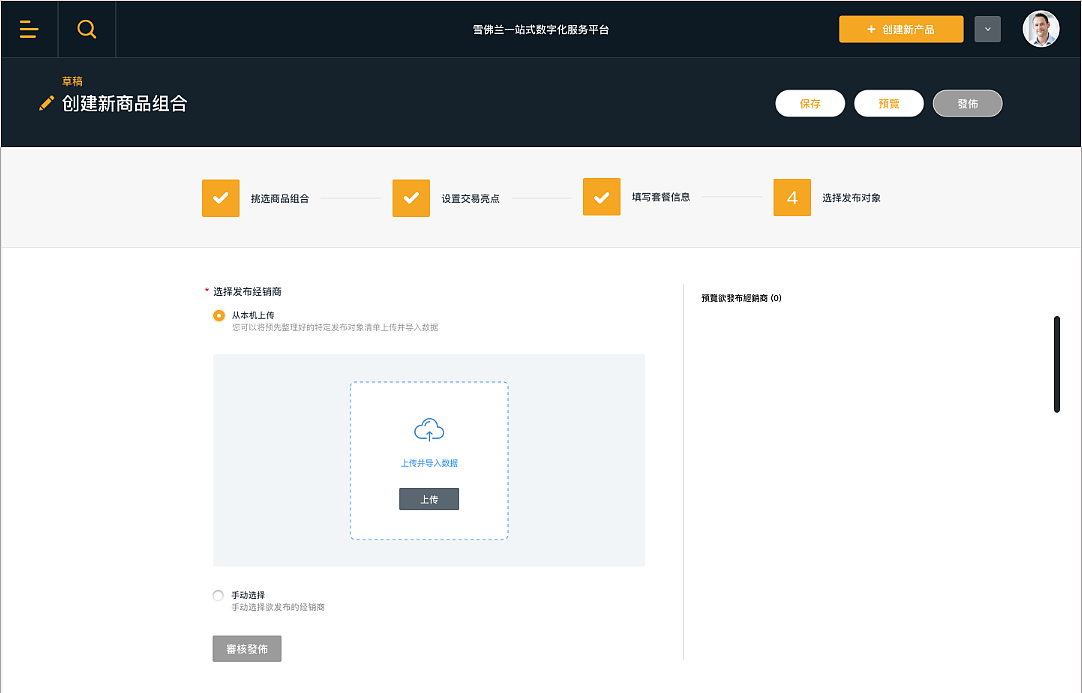Image resolution: width=1082 pixels, height=693 pixels.
Task: Click the pencil edit icon beside 创建新商品组合
Action: click(44, 102)
